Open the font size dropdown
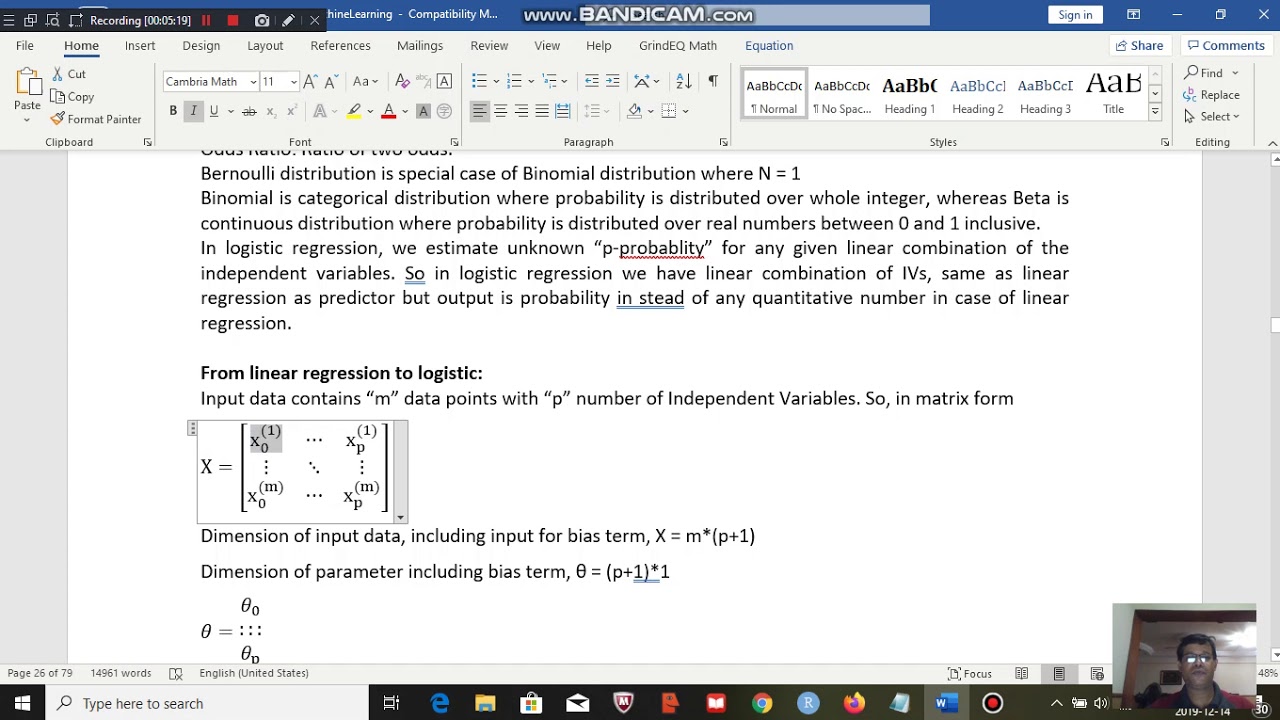 [293, 82]
